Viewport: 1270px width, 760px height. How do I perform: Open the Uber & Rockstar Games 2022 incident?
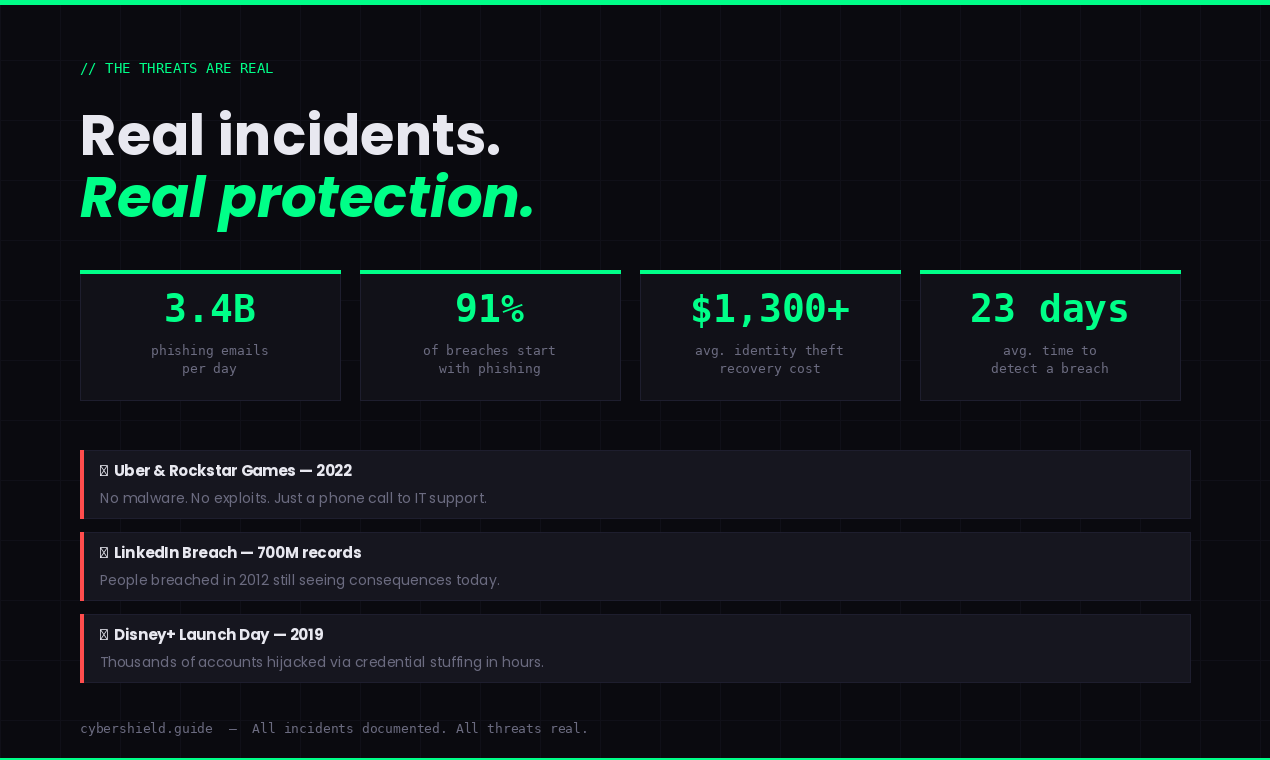pos(635,484)
